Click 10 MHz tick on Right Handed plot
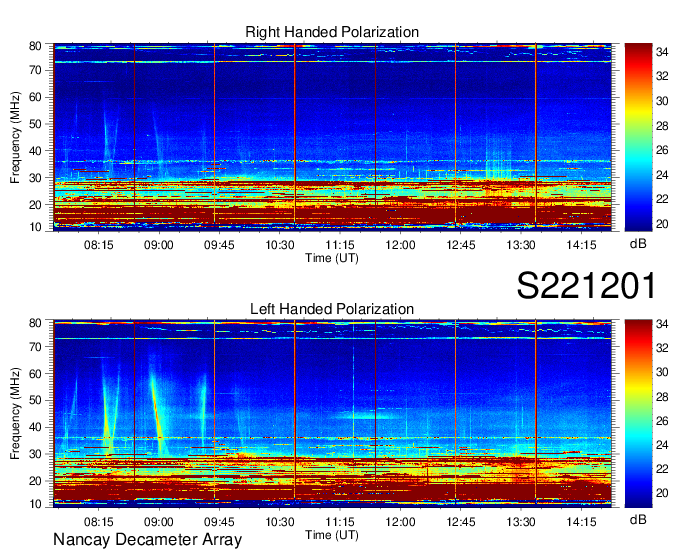680x552 pixels. pos(35,227)
